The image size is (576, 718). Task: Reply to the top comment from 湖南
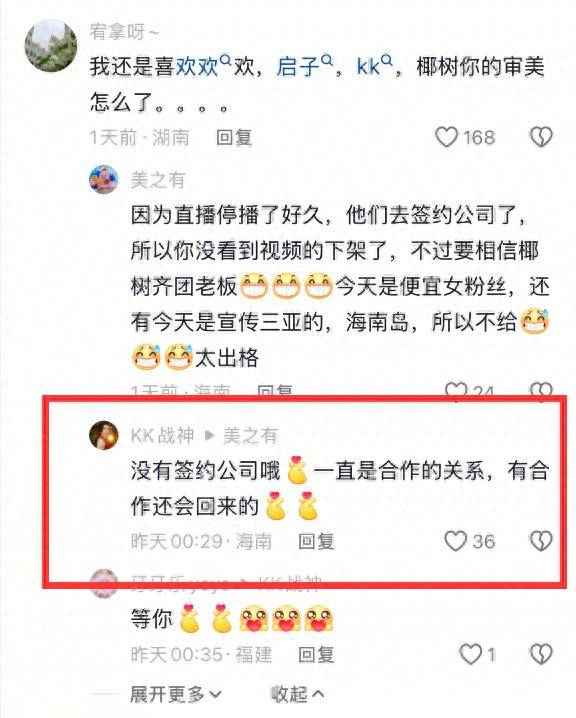point(234,137)
